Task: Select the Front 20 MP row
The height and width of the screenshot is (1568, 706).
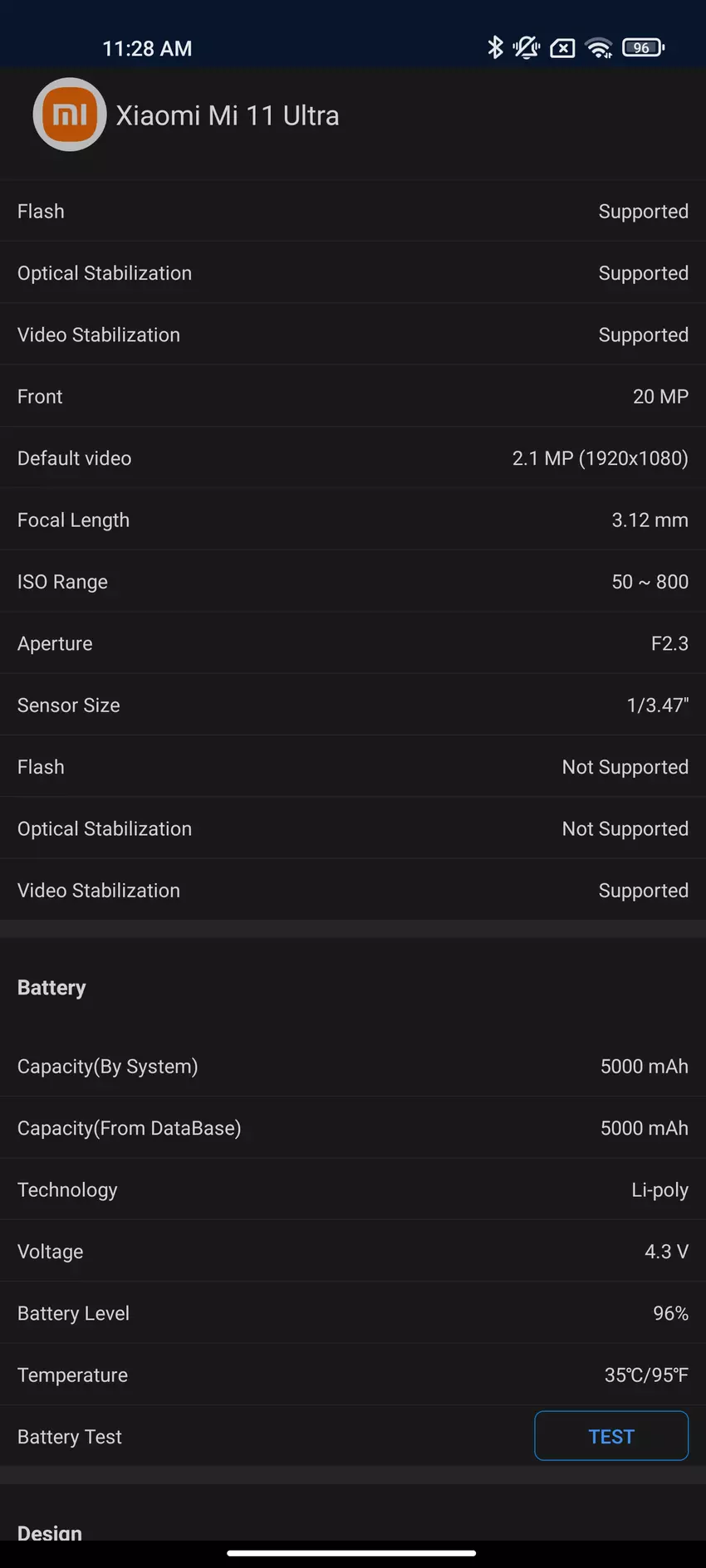Action: click(353, 397)
